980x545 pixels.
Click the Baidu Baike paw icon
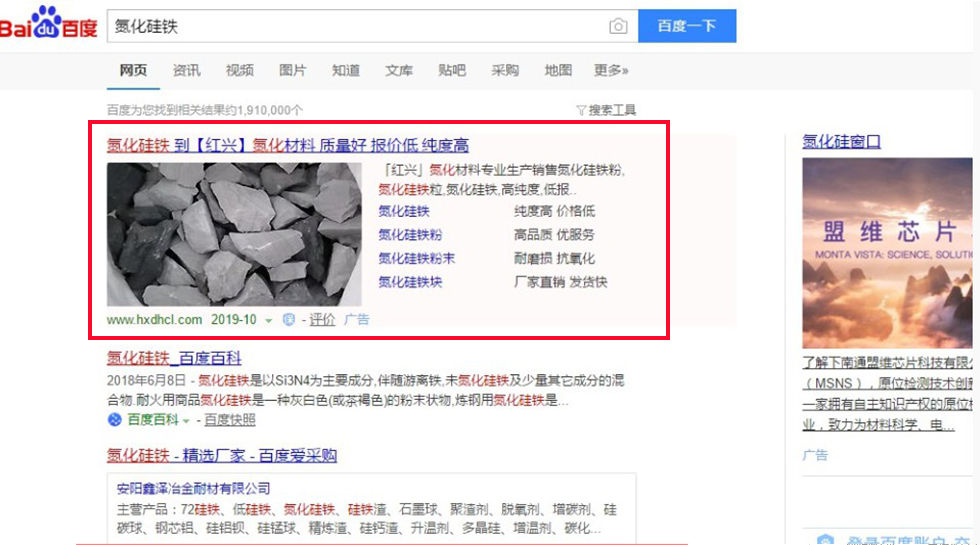click(x=114, y=419)
